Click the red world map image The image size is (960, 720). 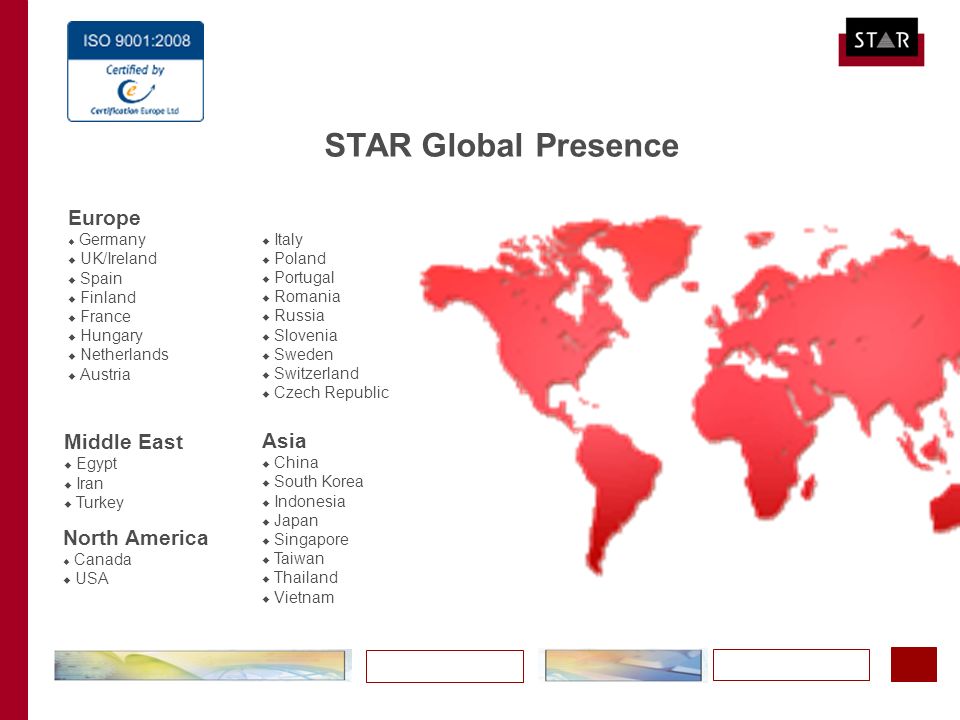coord(689,396)
